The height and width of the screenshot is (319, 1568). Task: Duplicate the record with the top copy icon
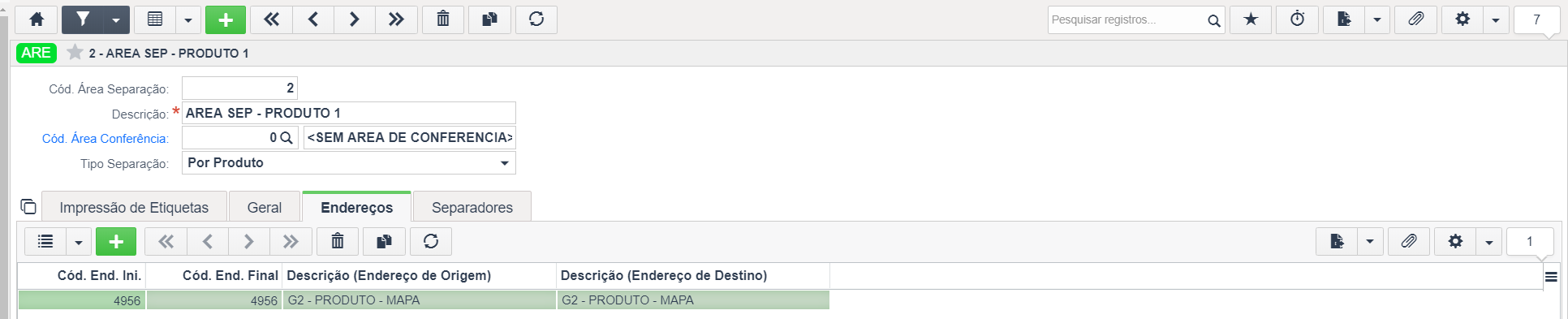[x=490, y=19]
